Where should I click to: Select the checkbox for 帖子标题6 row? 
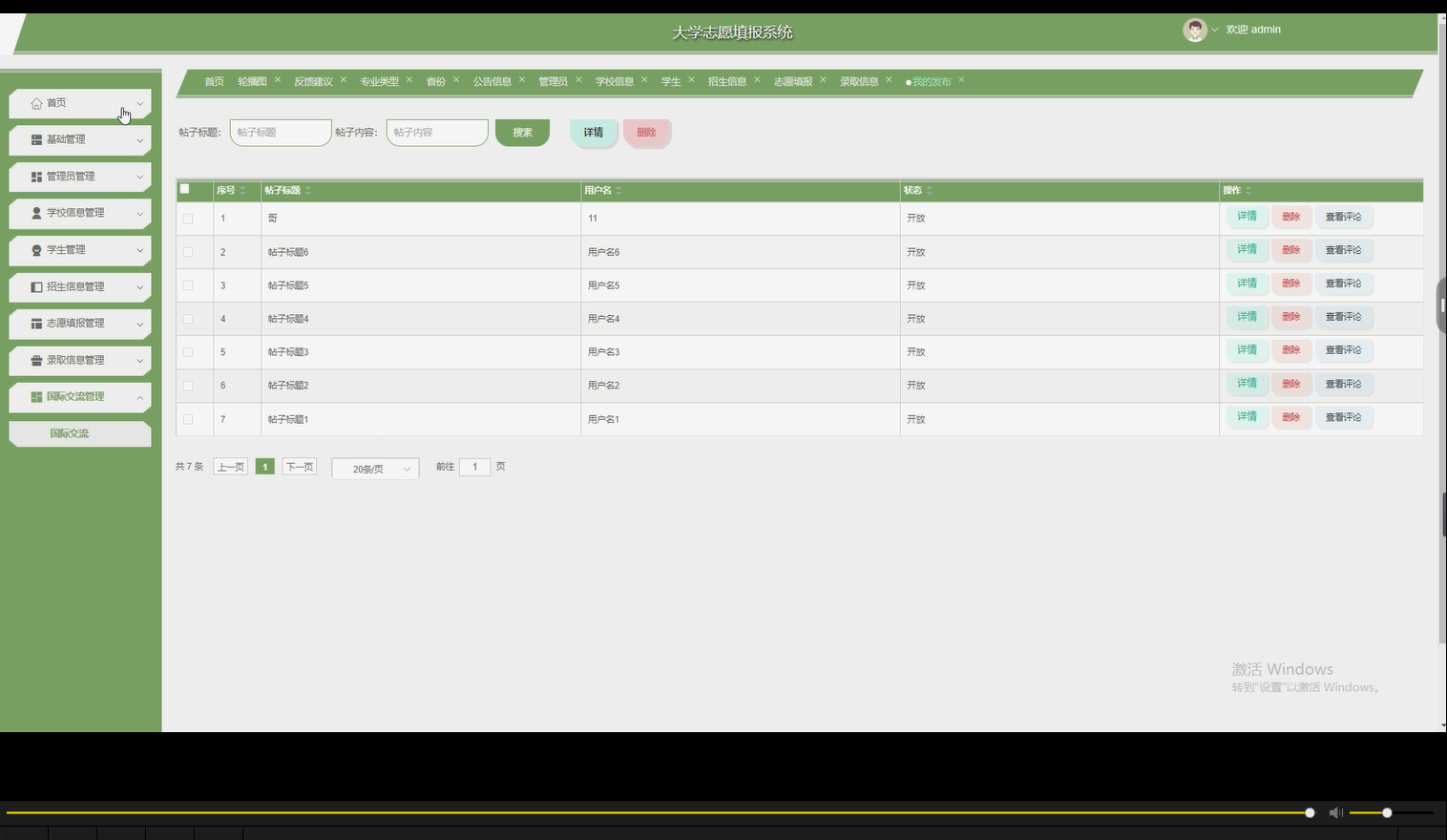pos(188,252)
